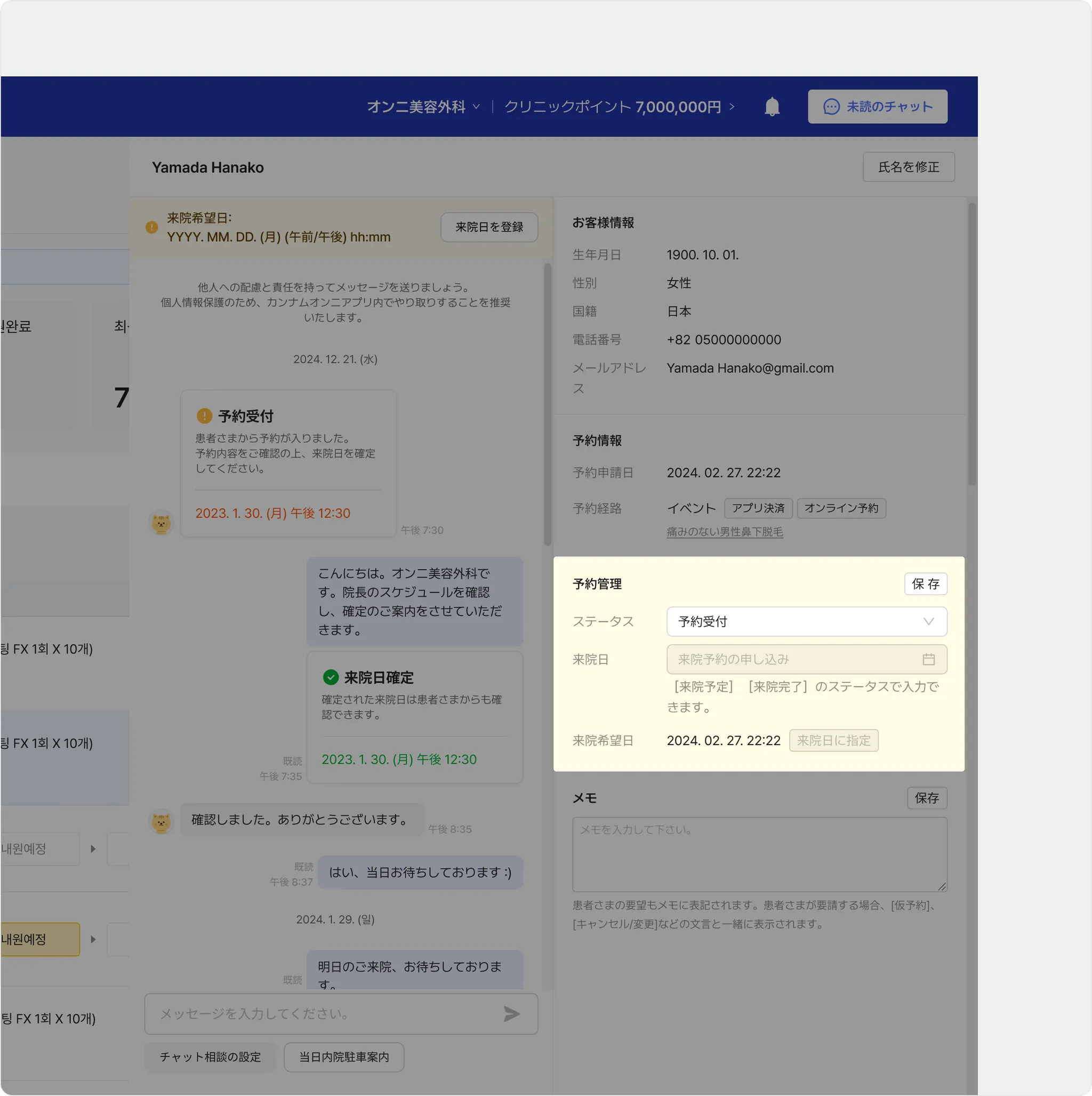Click the cat avatar beside 確認しました message

tap(161, 821)
